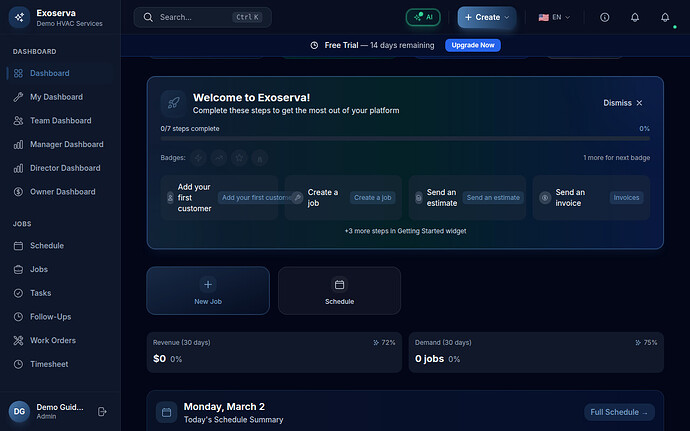Click the logout icon beside Demo Guide

click(102, 411)
